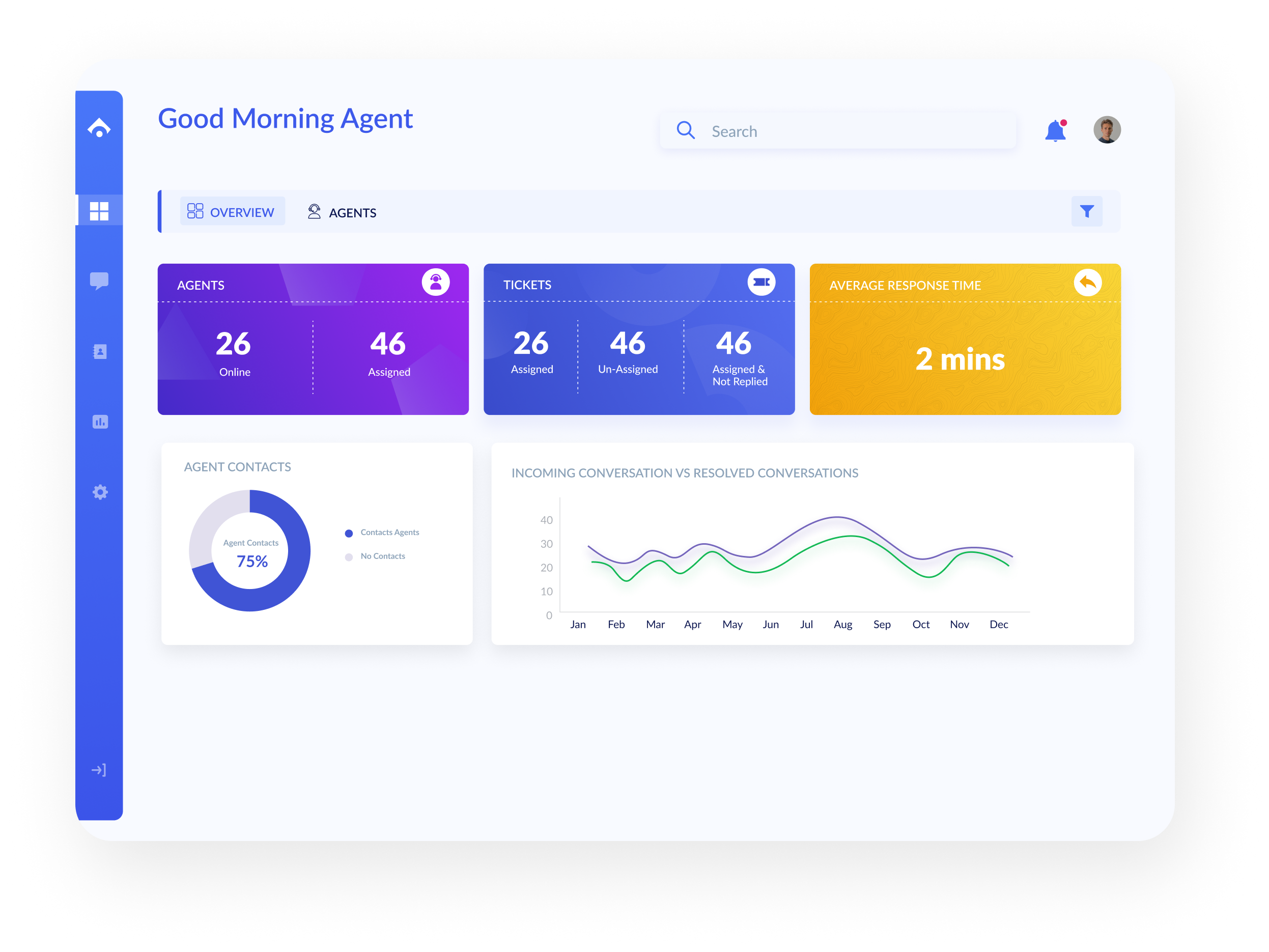Focus the Search input field

[x=837, y=131]
